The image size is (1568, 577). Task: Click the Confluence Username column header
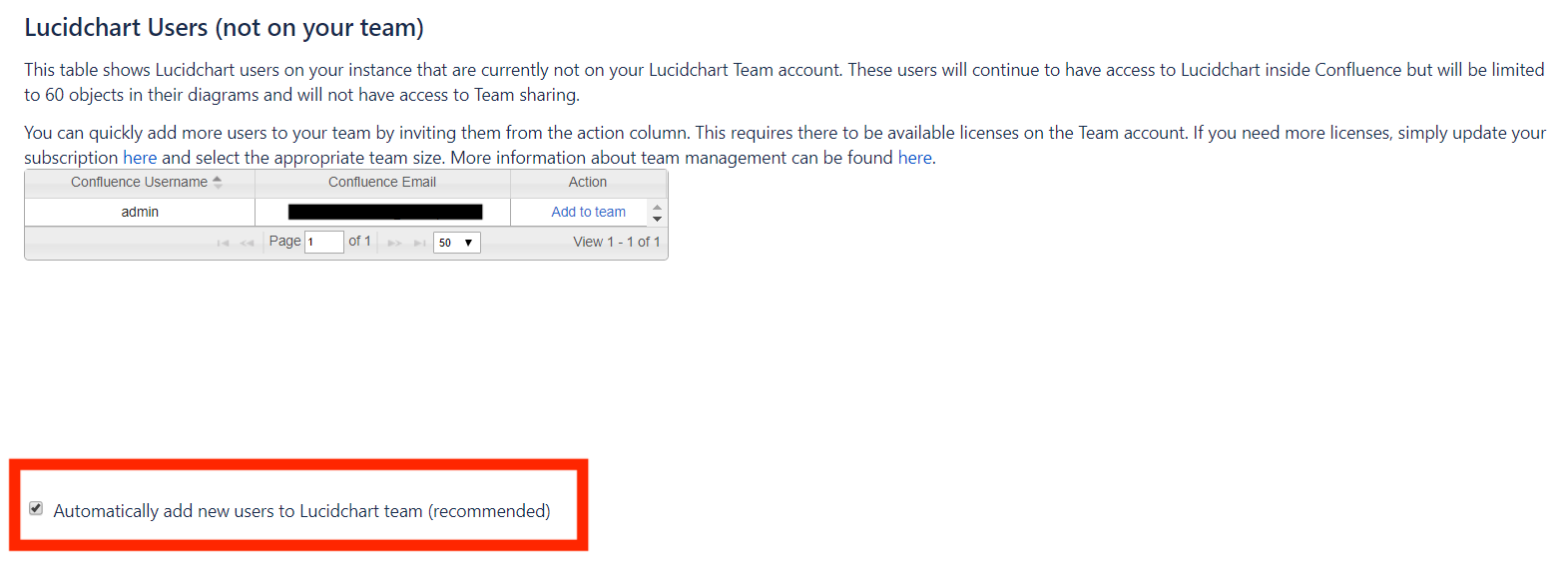tap(139, 182)
